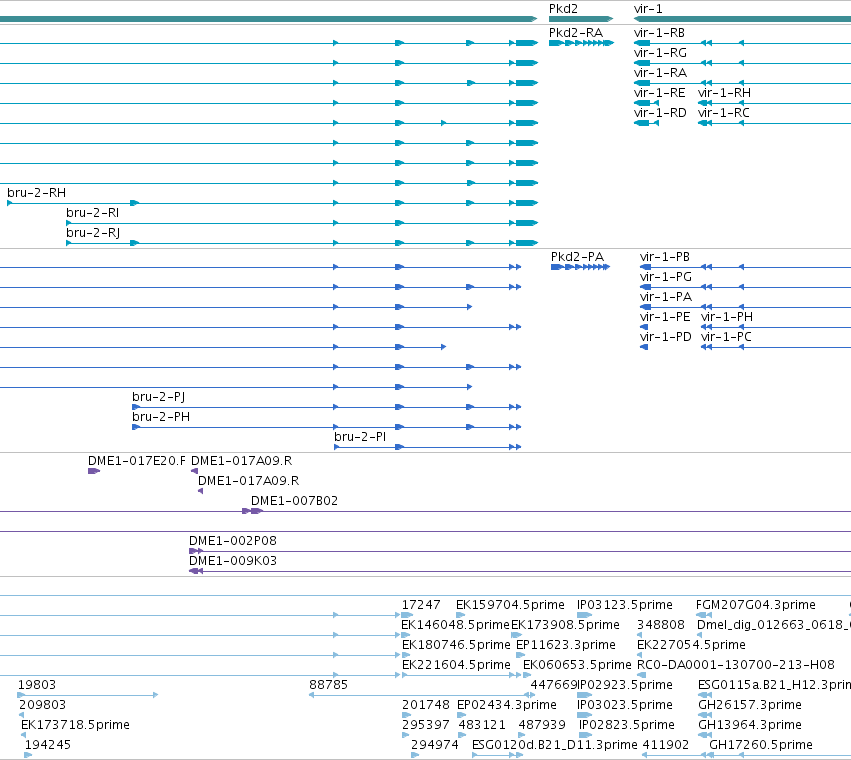Viewport: 851px width, 760px height.
Task: Click EST label EP11623.3prime
Action: pyautogui.click(x=566, y=645)
